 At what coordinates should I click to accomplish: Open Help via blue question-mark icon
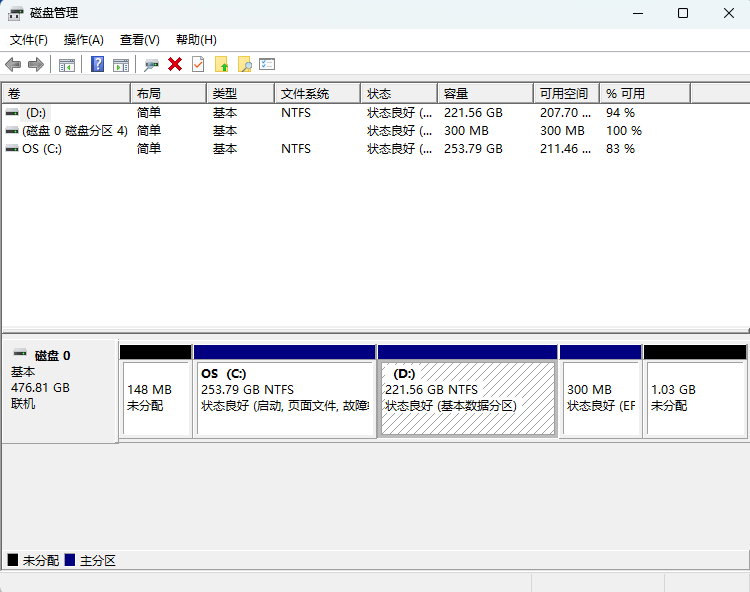[98, 64]
